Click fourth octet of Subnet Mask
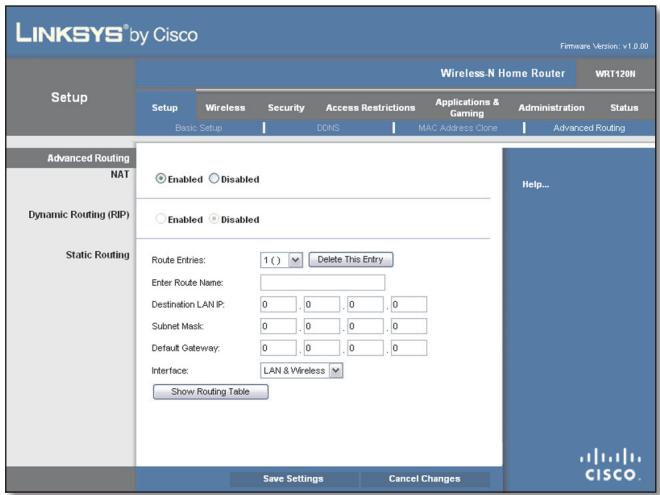660x495 pixels. click(x=409, y=326)
